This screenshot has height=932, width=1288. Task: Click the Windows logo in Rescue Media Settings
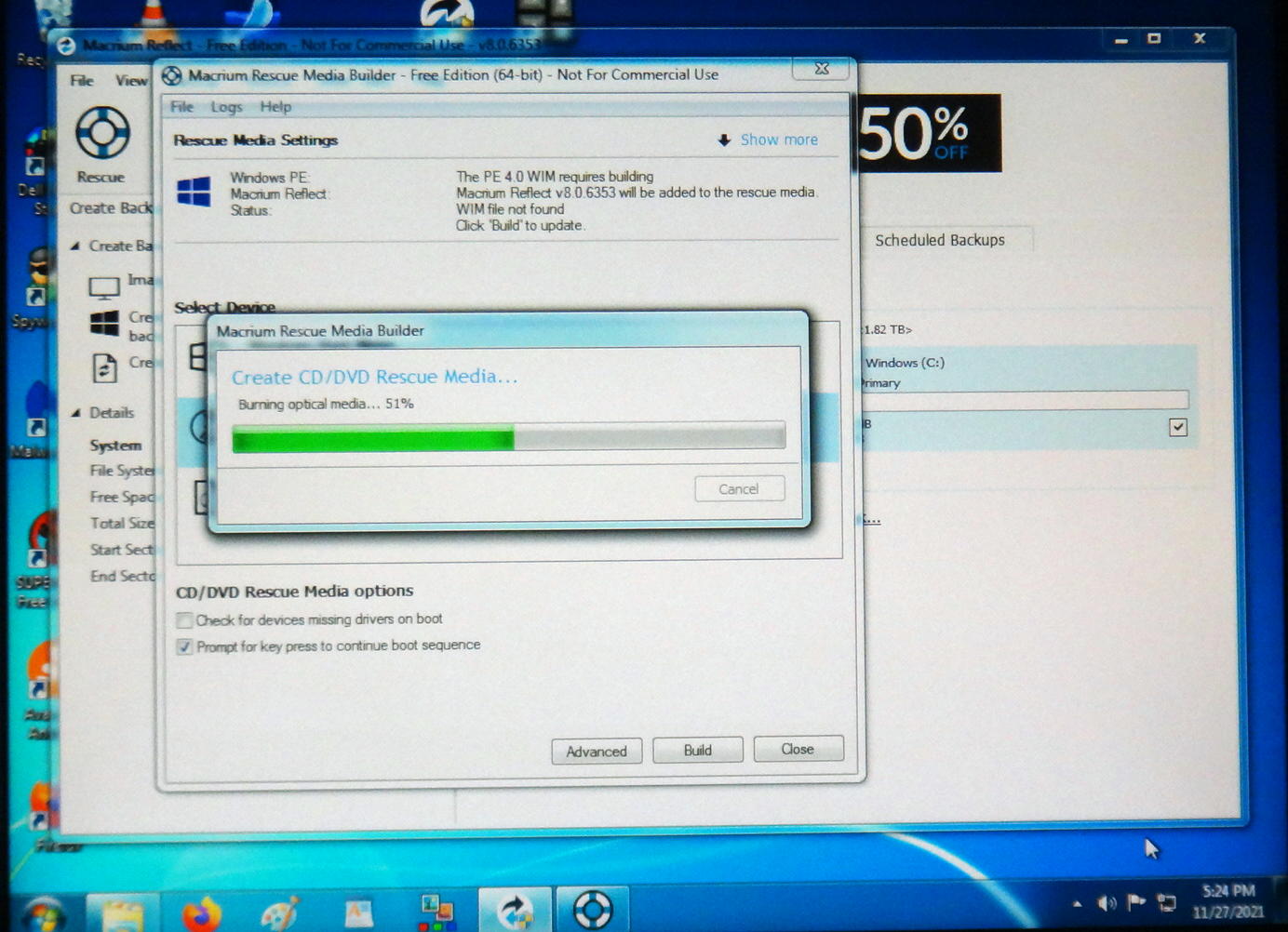[194, 193]
